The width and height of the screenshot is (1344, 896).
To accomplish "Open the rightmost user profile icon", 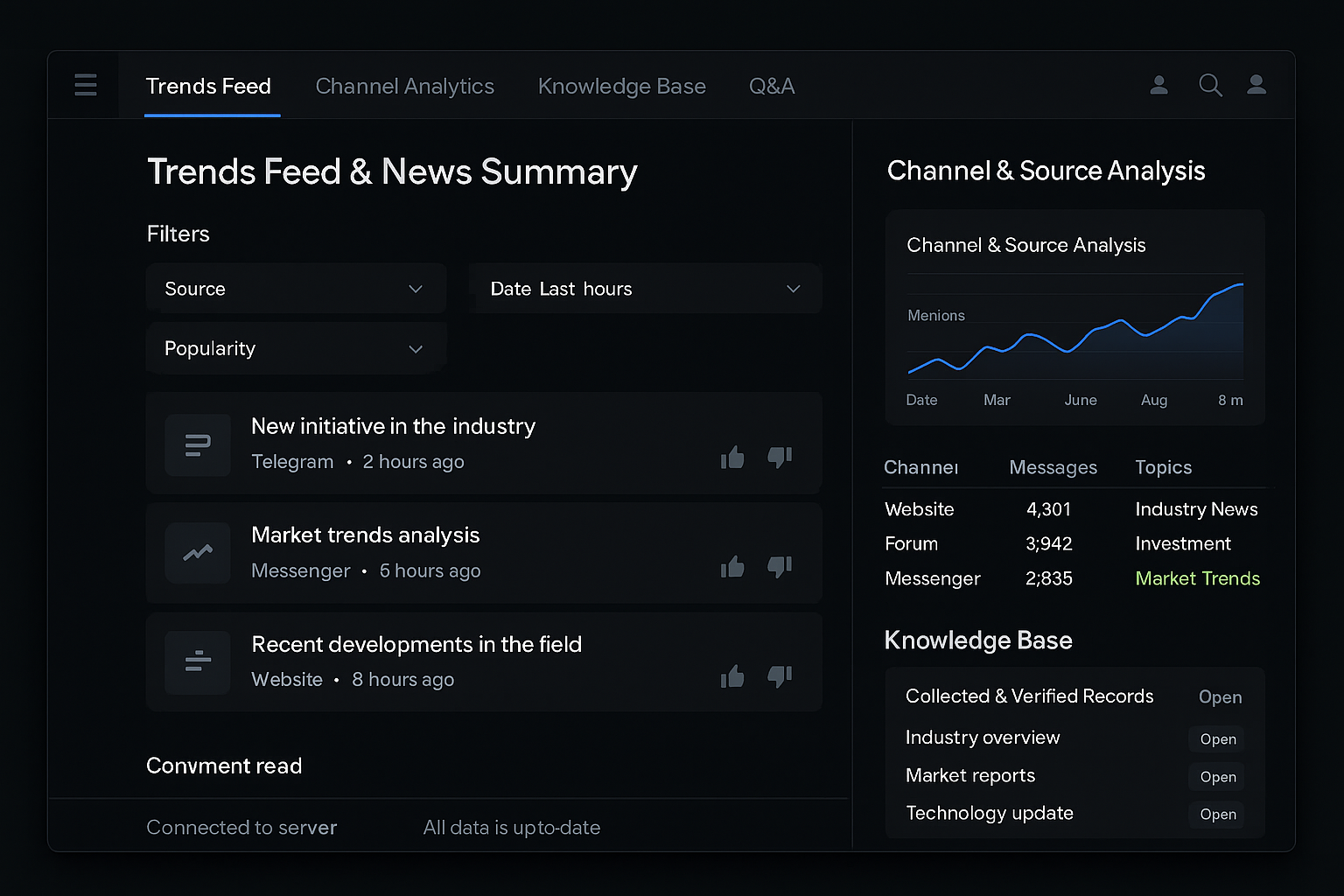I will coord(1256,85).
